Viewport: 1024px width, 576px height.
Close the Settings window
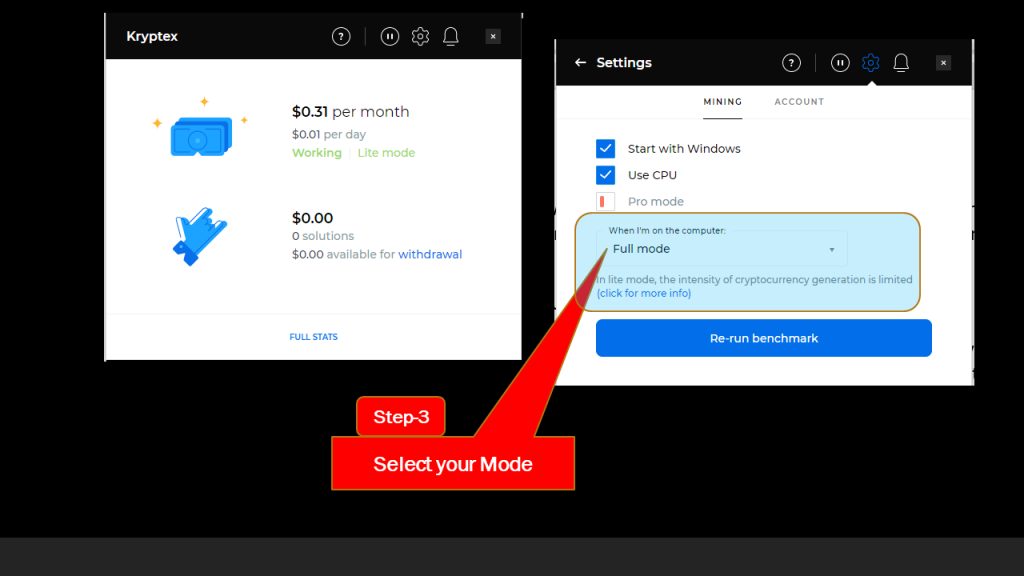pyautogui.click(x=943, y=63)
